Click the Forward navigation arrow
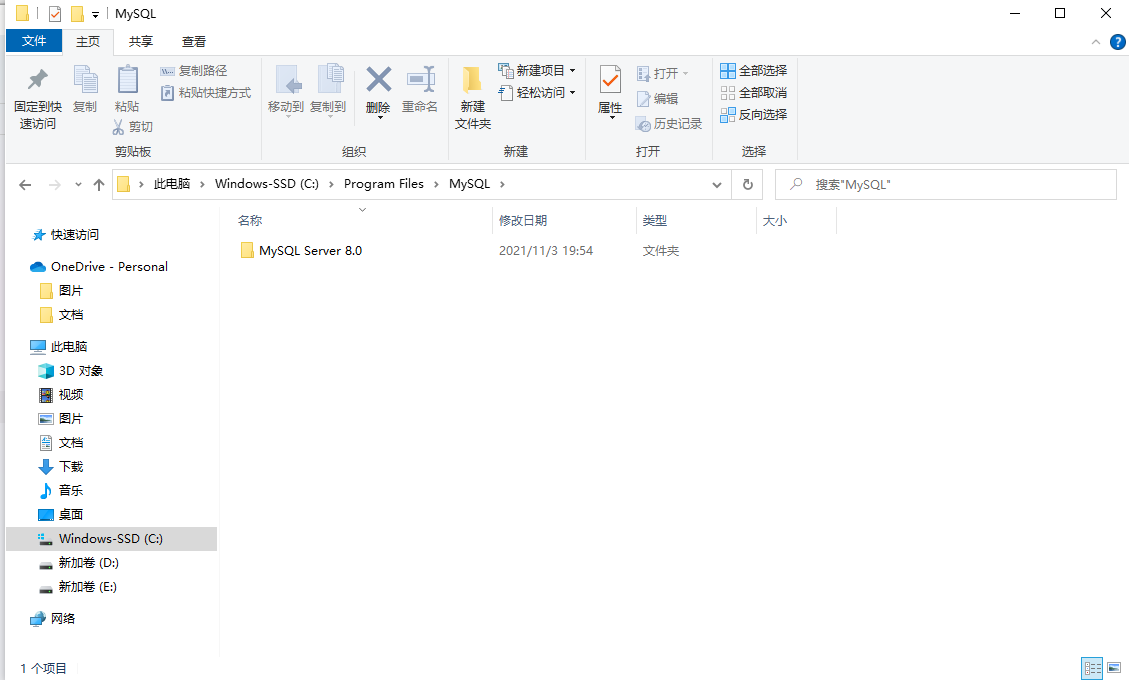 pyautogui.click(x=55, y=185)
